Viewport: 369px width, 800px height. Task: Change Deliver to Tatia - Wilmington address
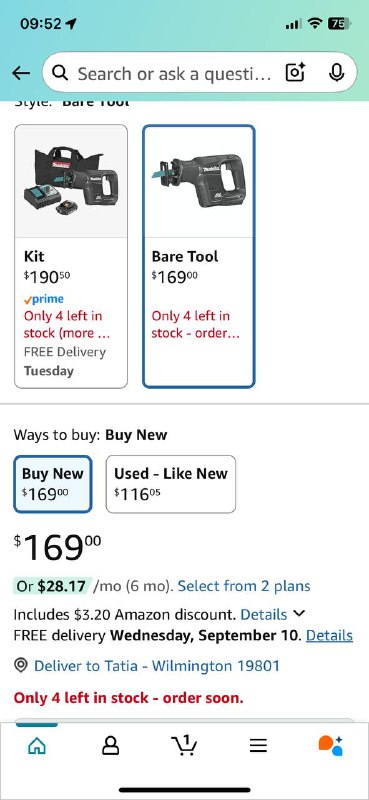click(157, 666)
